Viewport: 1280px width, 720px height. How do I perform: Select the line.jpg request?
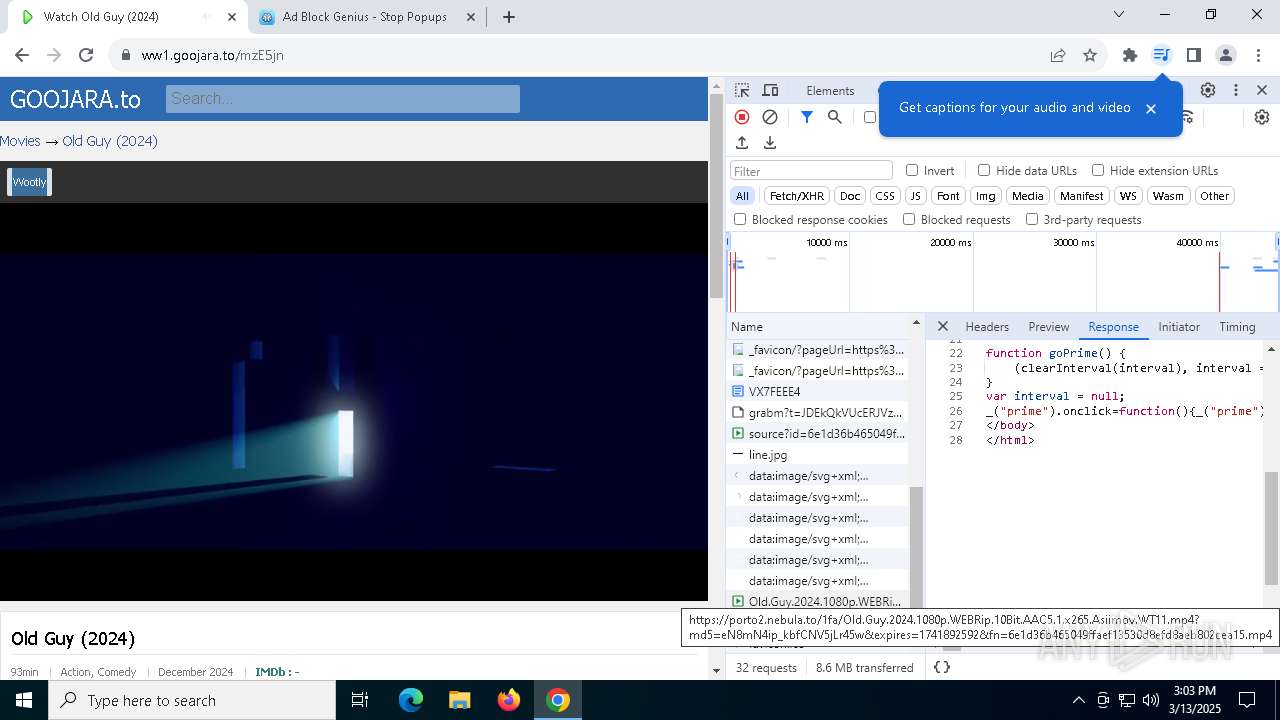pyautogui.click(x=818, y=454)
